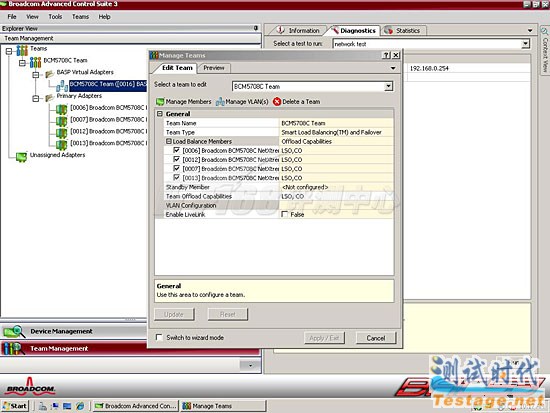Collapse the BCM5708C Team tree node

tap(22, 63)
